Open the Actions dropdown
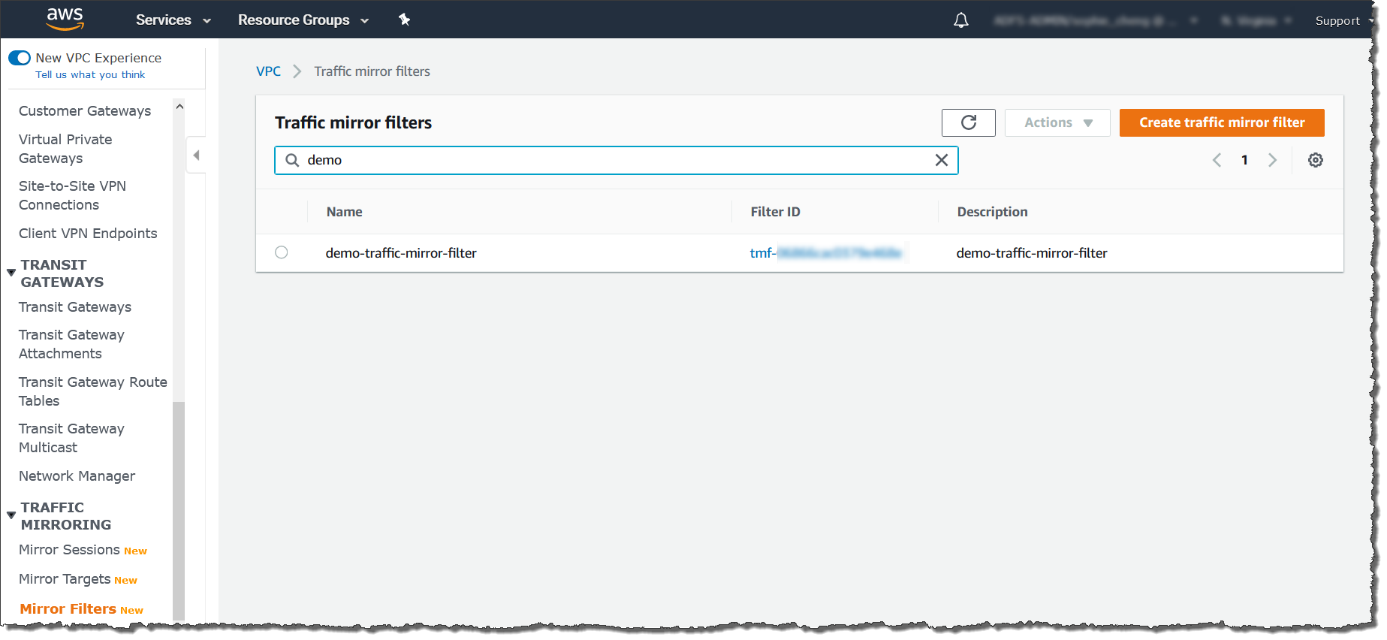Viewport: 1387px width, 640px height. tap(1057, 123)
